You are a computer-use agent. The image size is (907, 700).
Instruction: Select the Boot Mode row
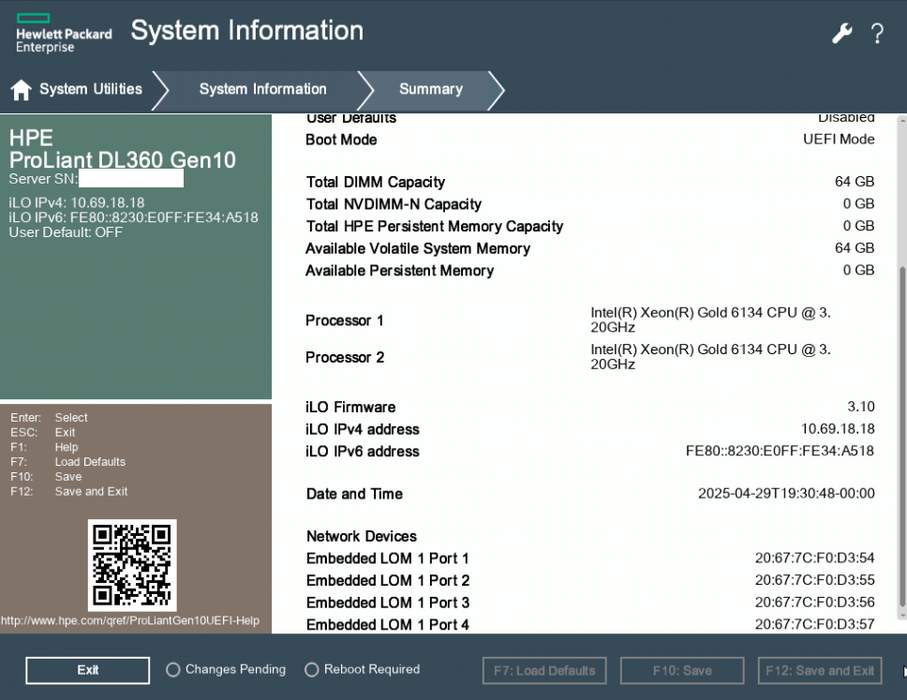590,139
